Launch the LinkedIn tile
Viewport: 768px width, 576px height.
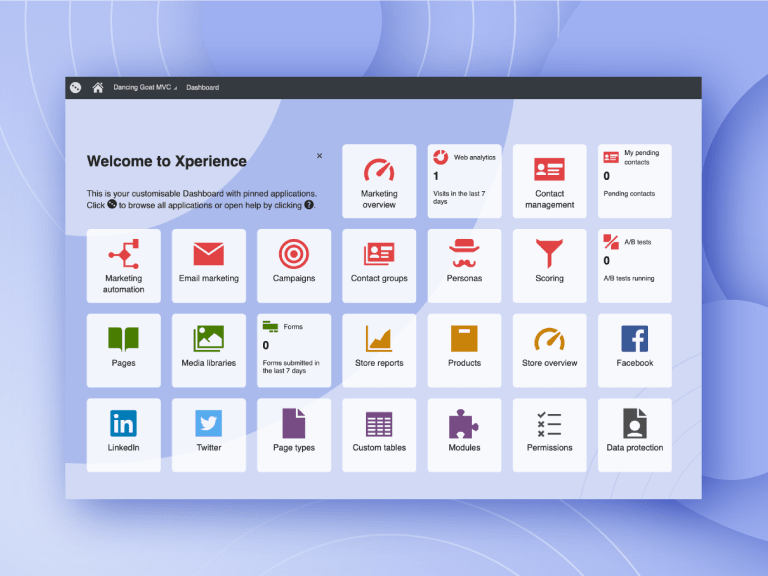click(123, 435)
